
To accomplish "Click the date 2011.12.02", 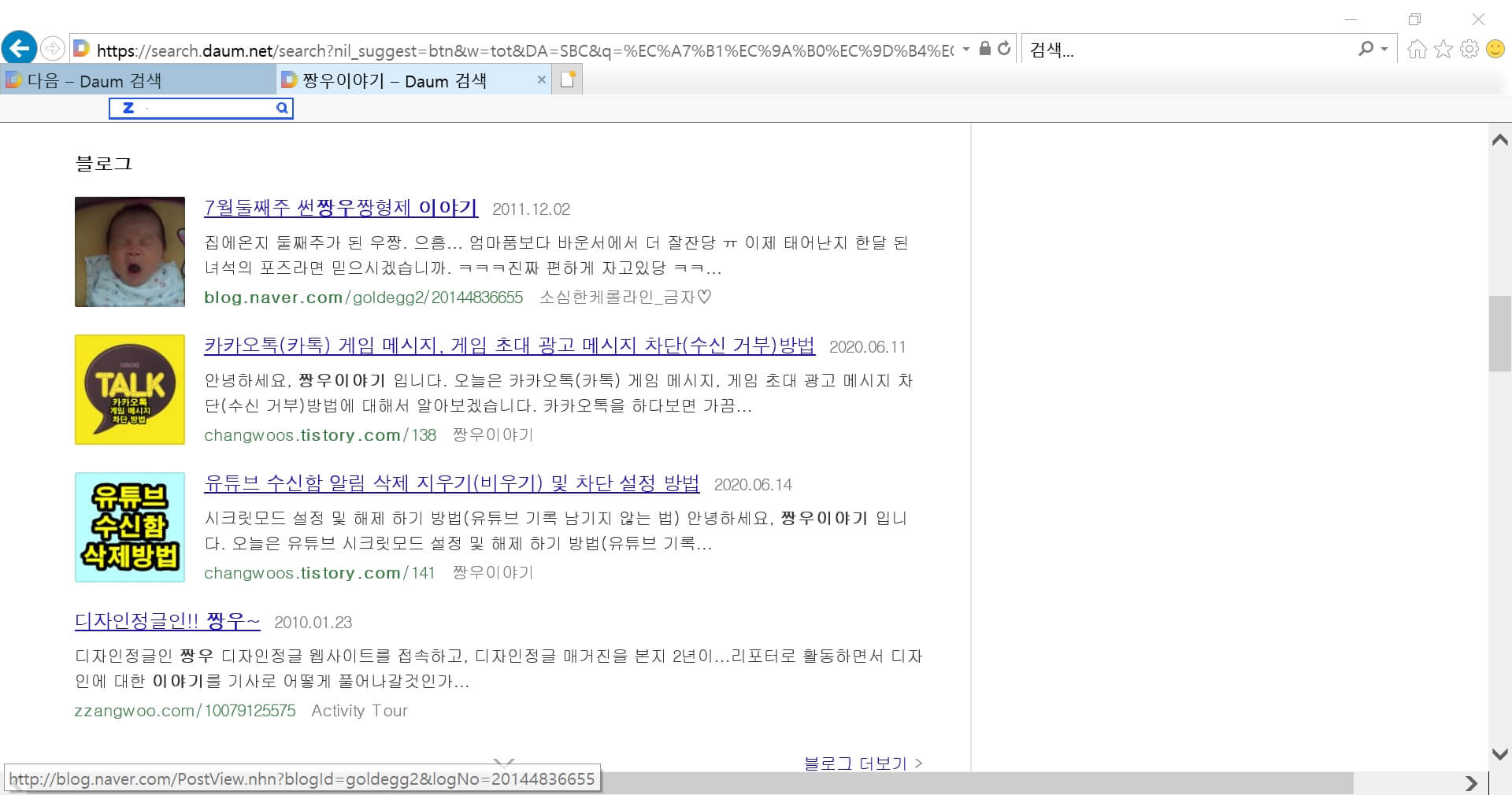I will click(x=531, y=209).
